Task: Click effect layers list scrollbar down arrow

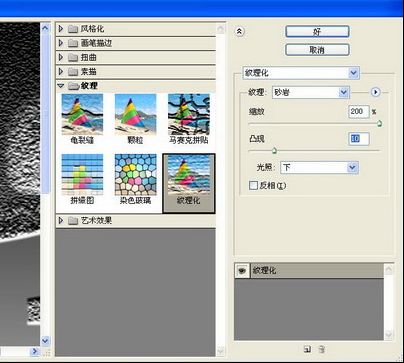Action: (x=389, y=334)
